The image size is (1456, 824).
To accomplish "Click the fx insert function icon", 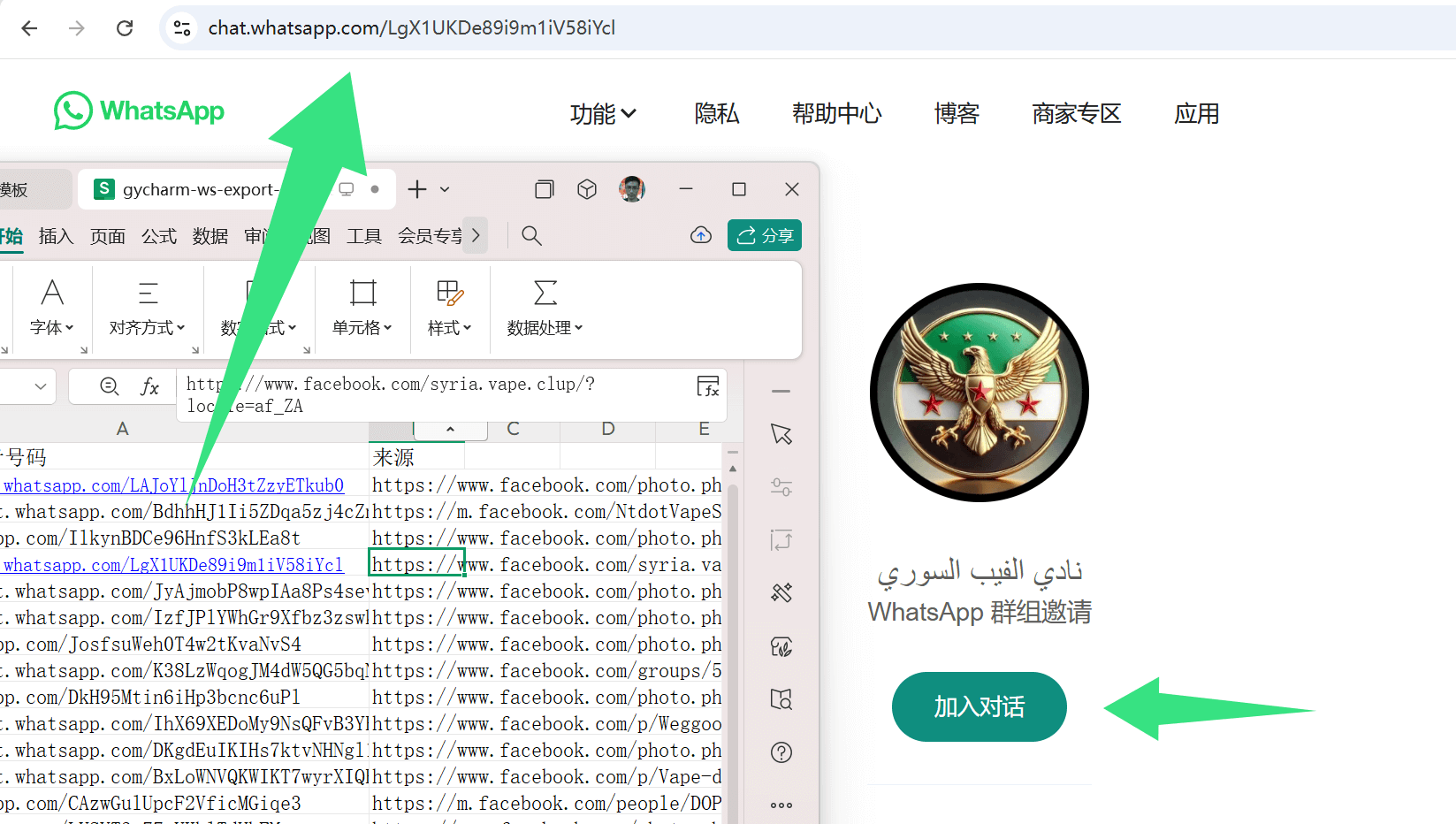I will click(x=150, y=386).
